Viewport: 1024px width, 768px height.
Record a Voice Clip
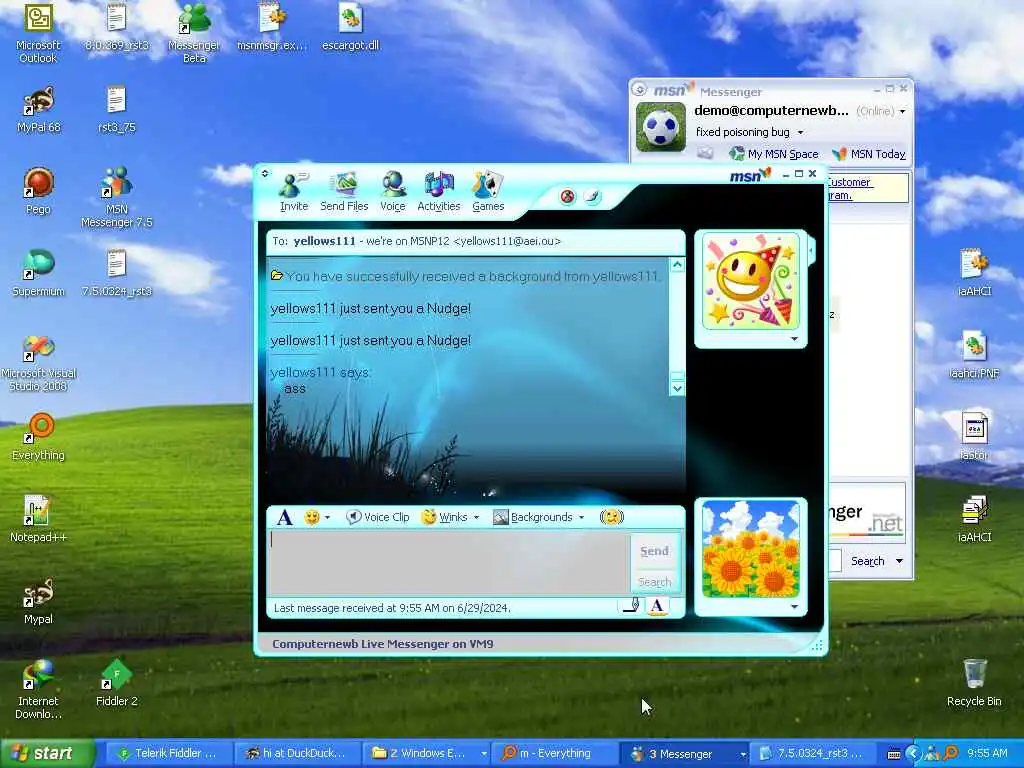tap(377, 517)
